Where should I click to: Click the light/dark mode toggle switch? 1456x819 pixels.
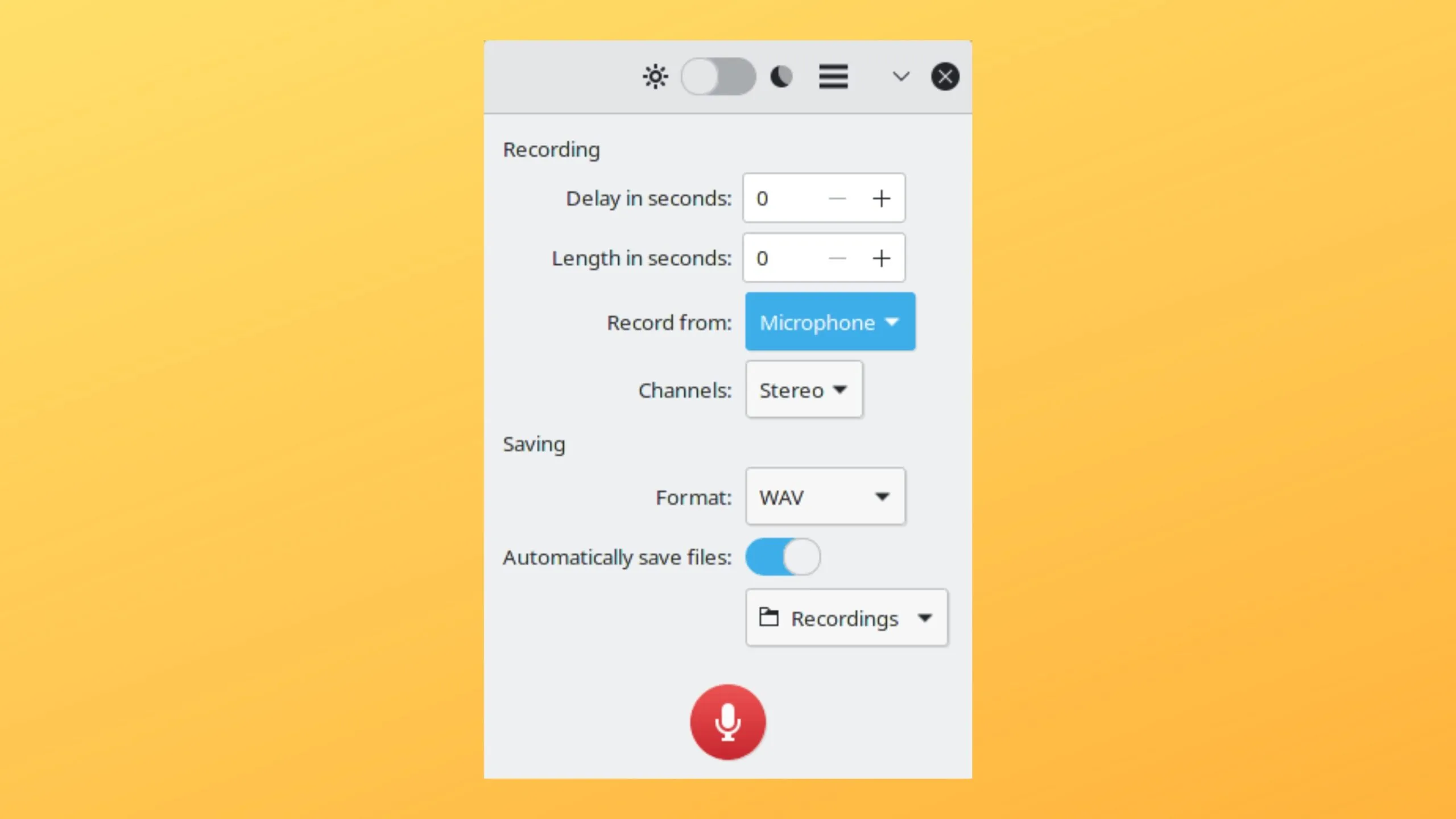point(719,76)
